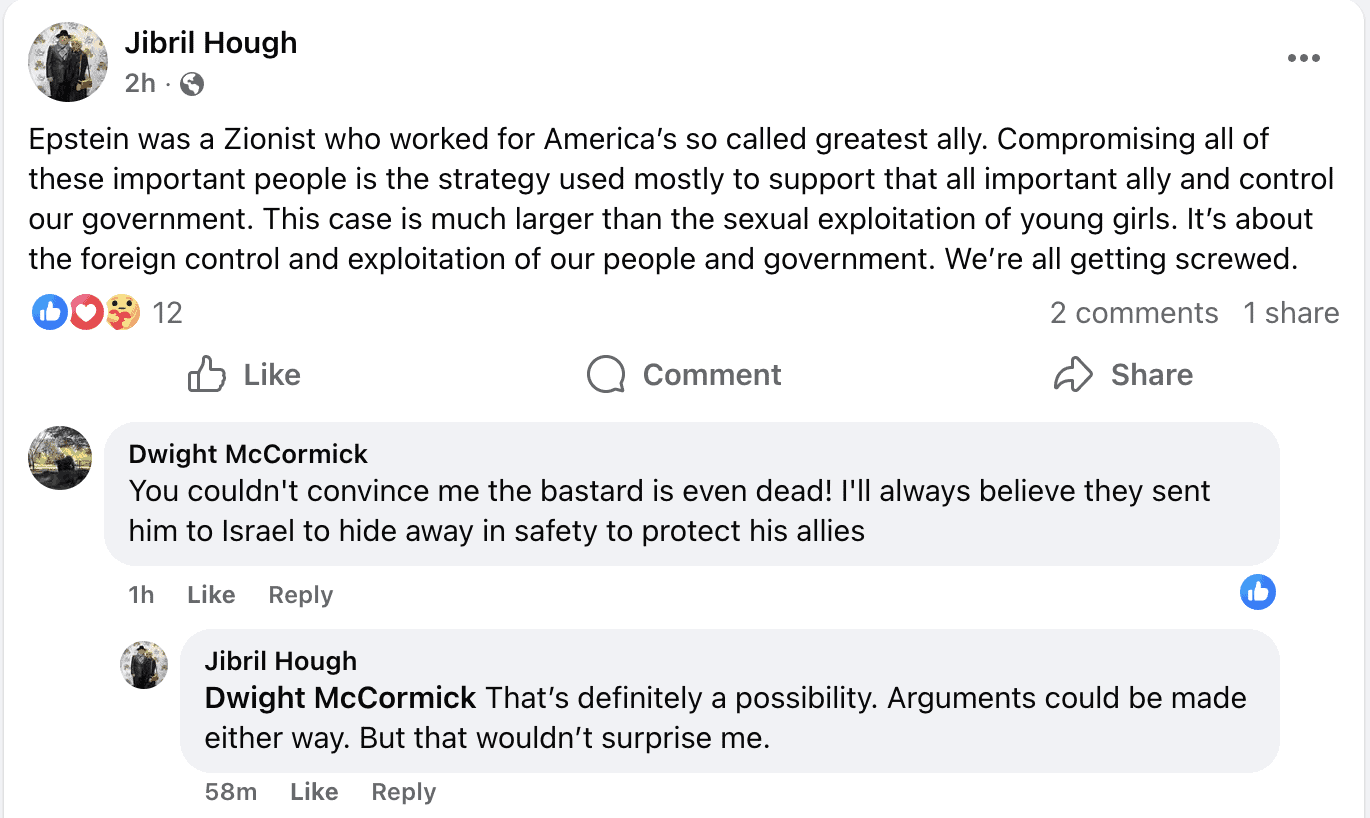This screenshot has height=818, width=1370.
Task: Open Dwight McCormick's profile picture
Action: [x=61, y=458]
